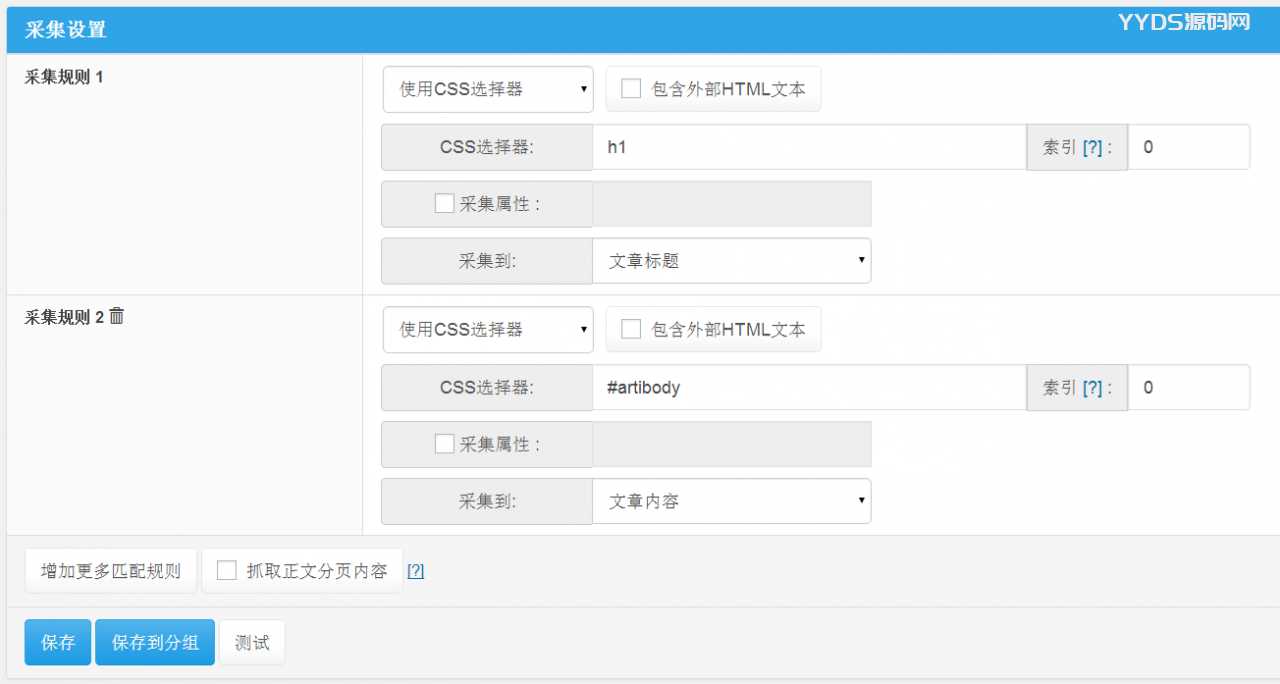Tick the 采集属性 checkbox in rule 1
Screen dimensions: 1280x684
[444, 203]
